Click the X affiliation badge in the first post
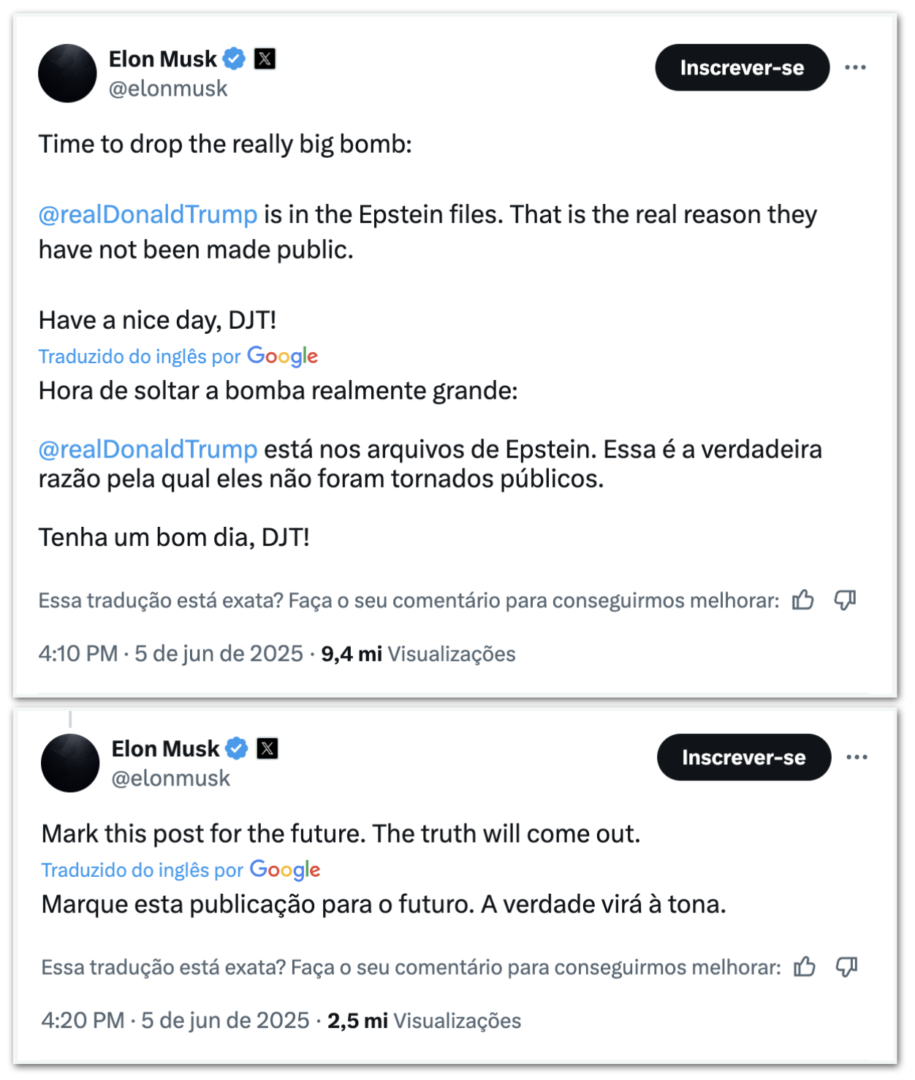Image resolution: width=915 pixels, height=1080 pixels. (264, 59)
